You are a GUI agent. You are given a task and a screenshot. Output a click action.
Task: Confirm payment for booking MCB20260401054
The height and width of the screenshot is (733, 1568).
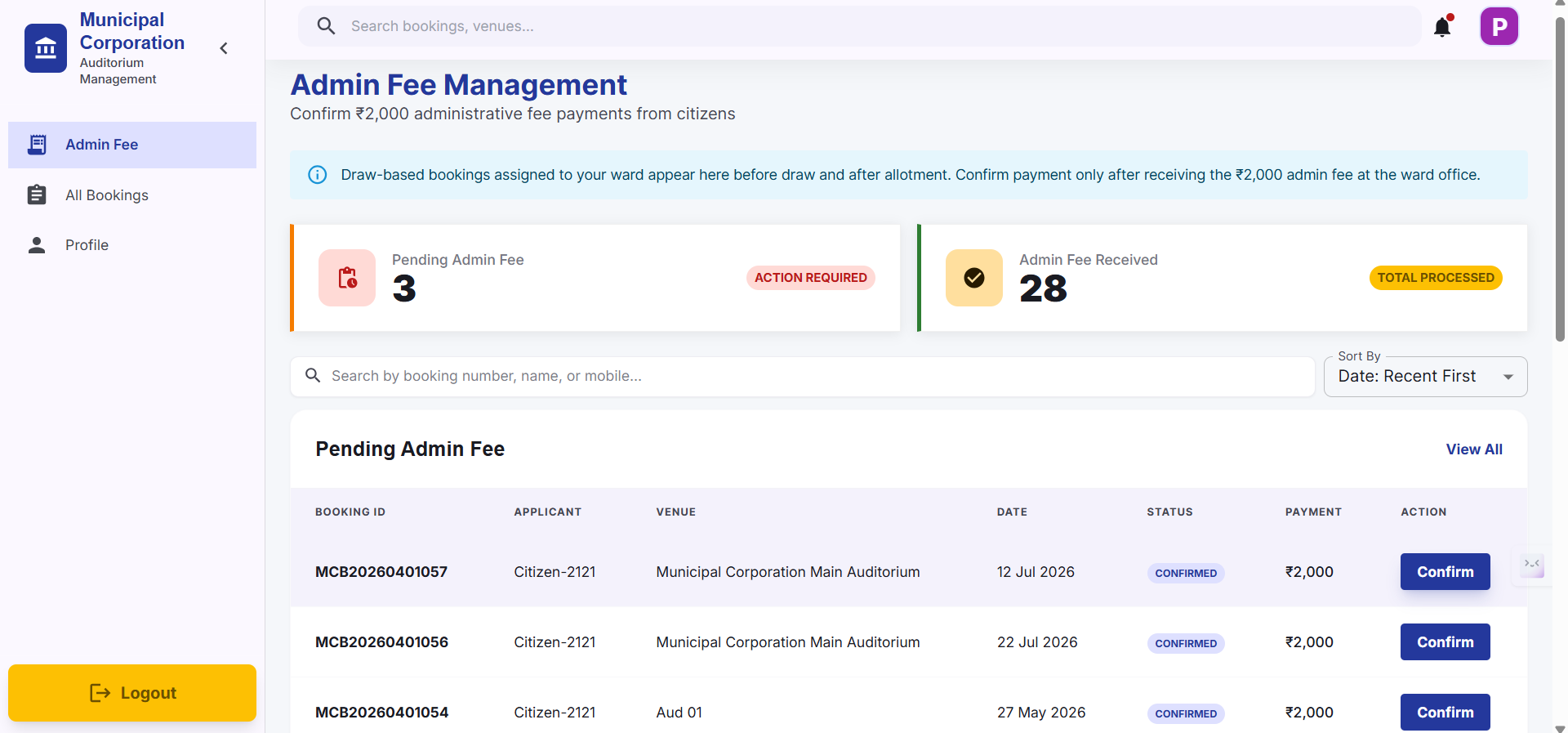pyautogui.click(x=1445, y=712)
